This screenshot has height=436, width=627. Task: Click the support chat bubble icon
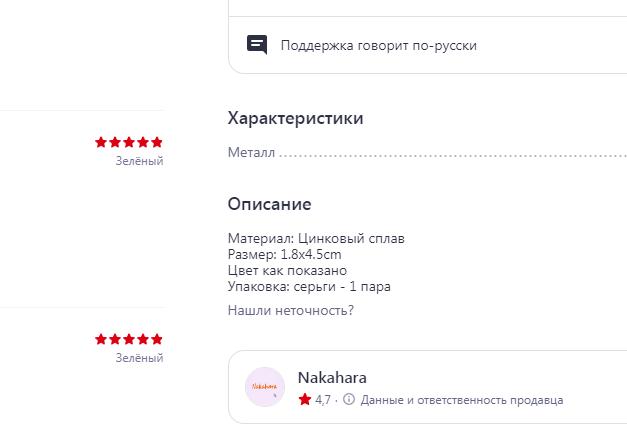point(257,45)
